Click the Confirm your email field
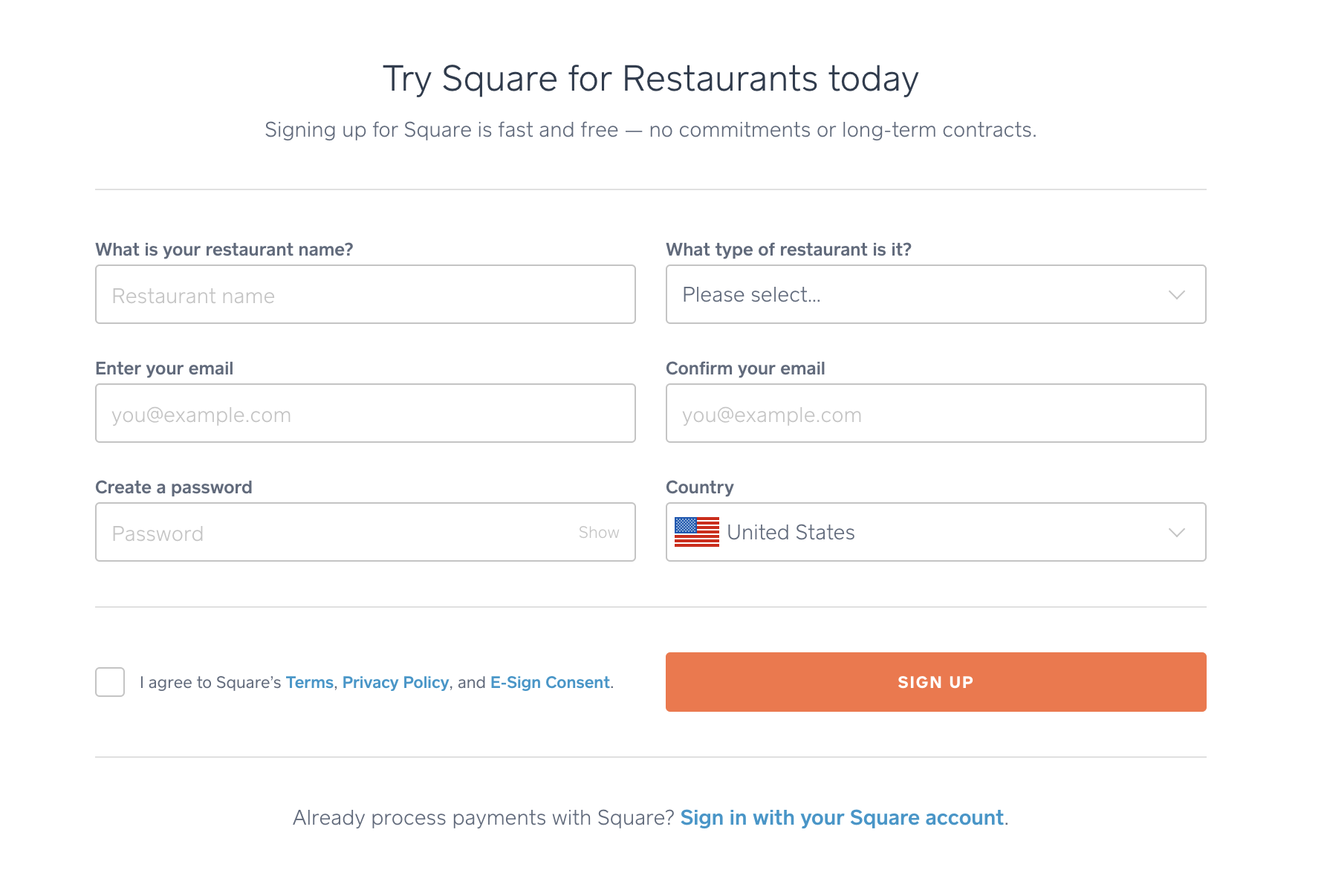The image size is (1327, 896). click(935, 413)
